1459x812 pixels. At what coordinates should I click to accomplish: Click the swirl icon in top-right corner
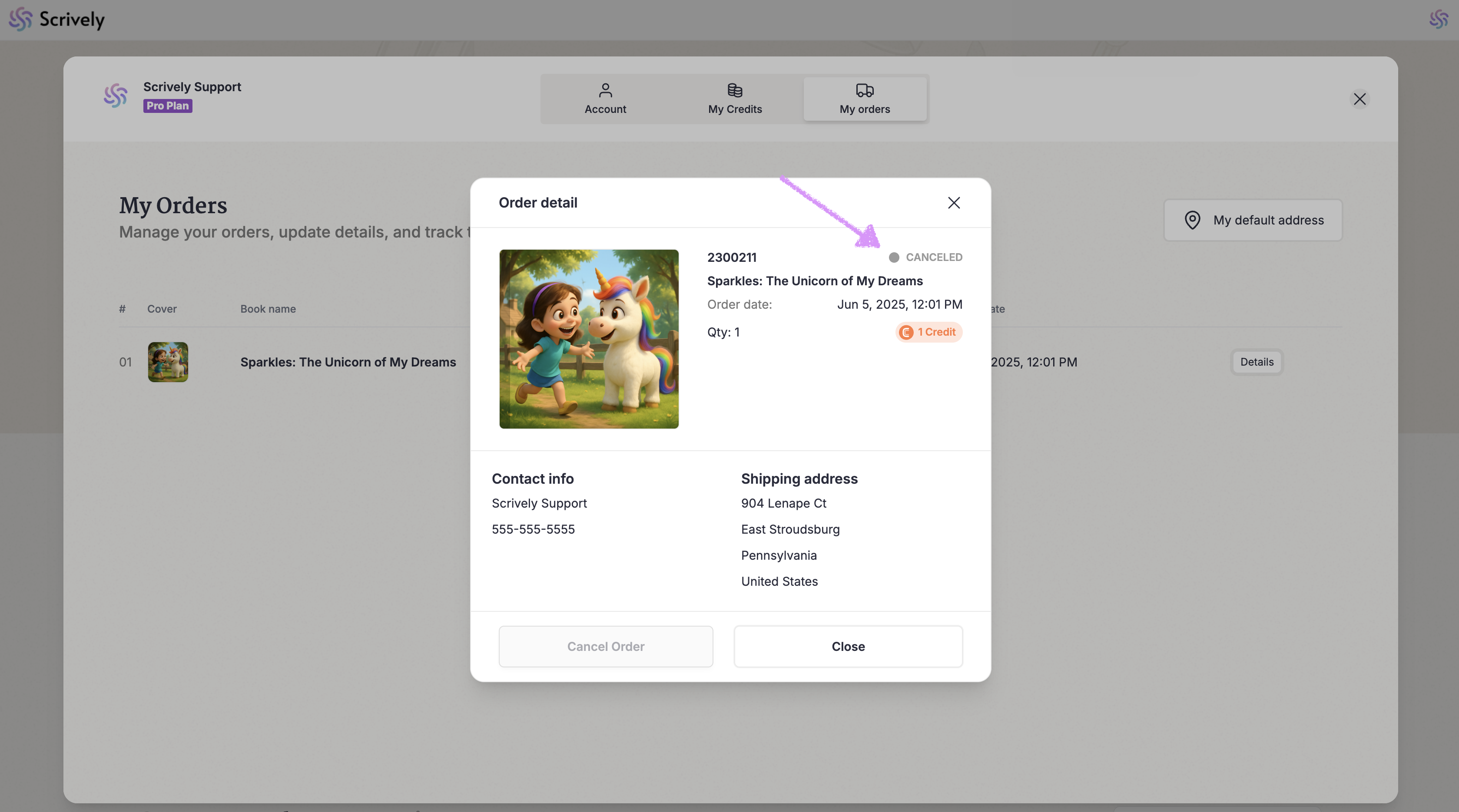(1438, 19)
